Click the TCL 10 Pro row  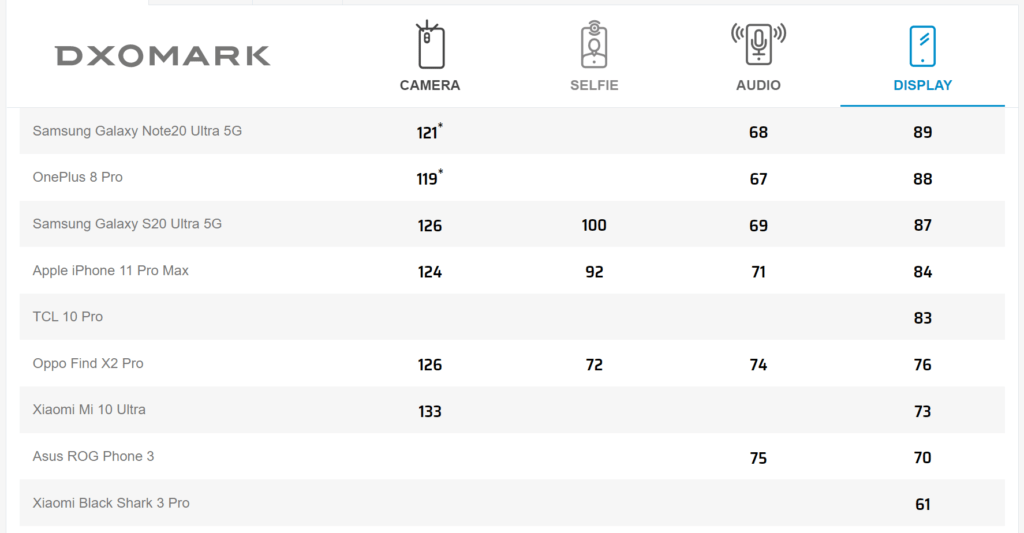(x=68, y=317)
